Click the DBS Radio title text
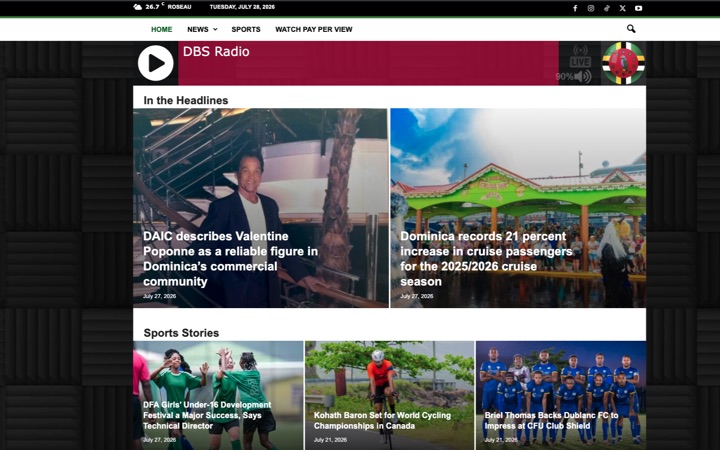720x450 pixels. click(x=216, y=51)
